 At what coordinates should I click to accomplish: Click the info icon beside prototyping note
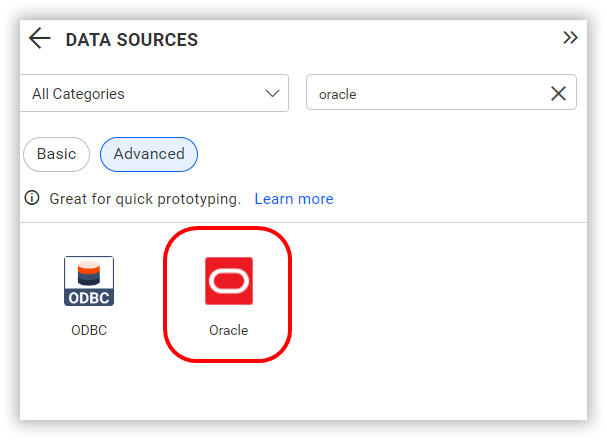32,198
